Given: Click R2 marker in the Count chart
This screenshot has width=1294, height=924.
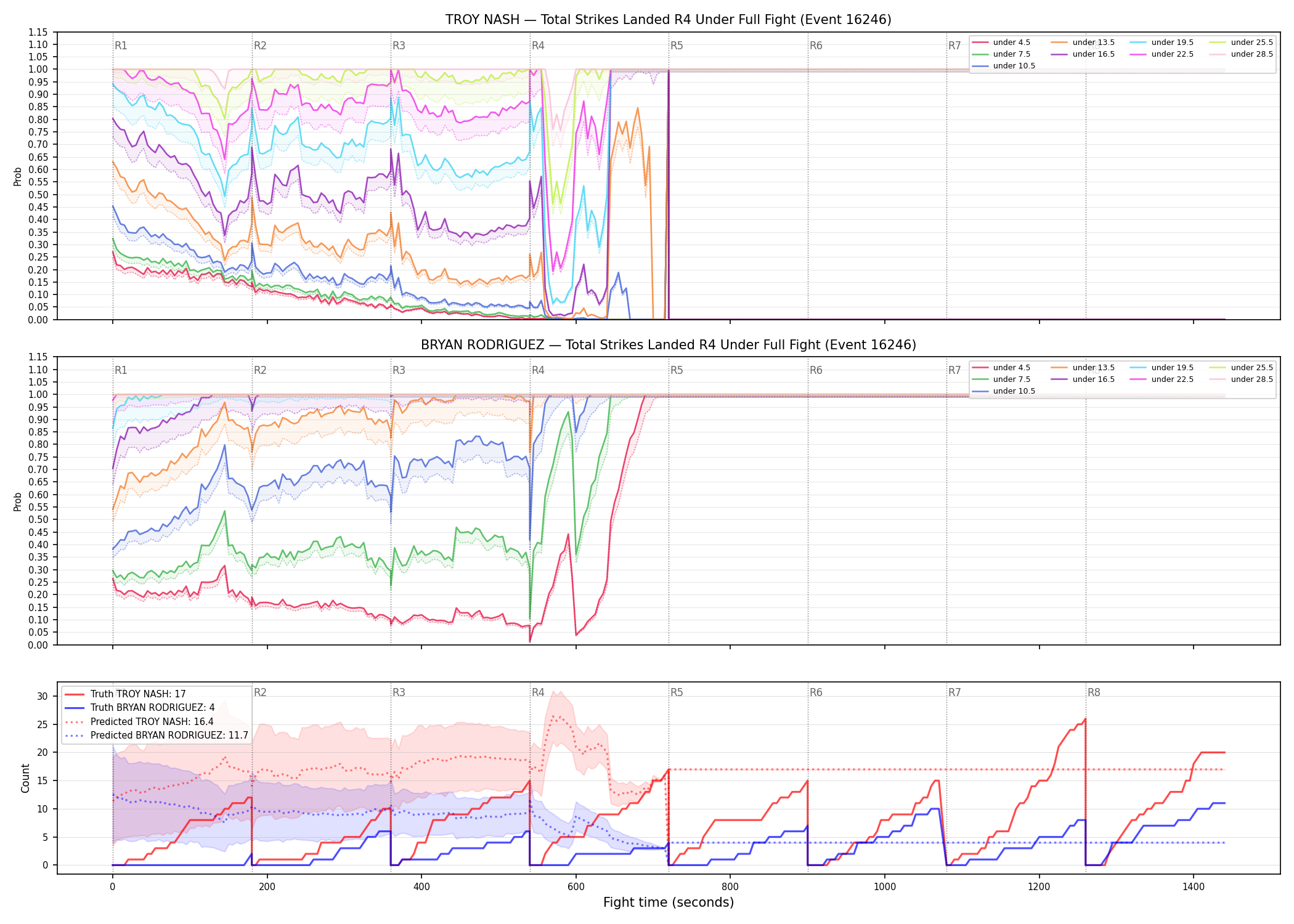Looking at the screenshot, I should pos(260,692).
